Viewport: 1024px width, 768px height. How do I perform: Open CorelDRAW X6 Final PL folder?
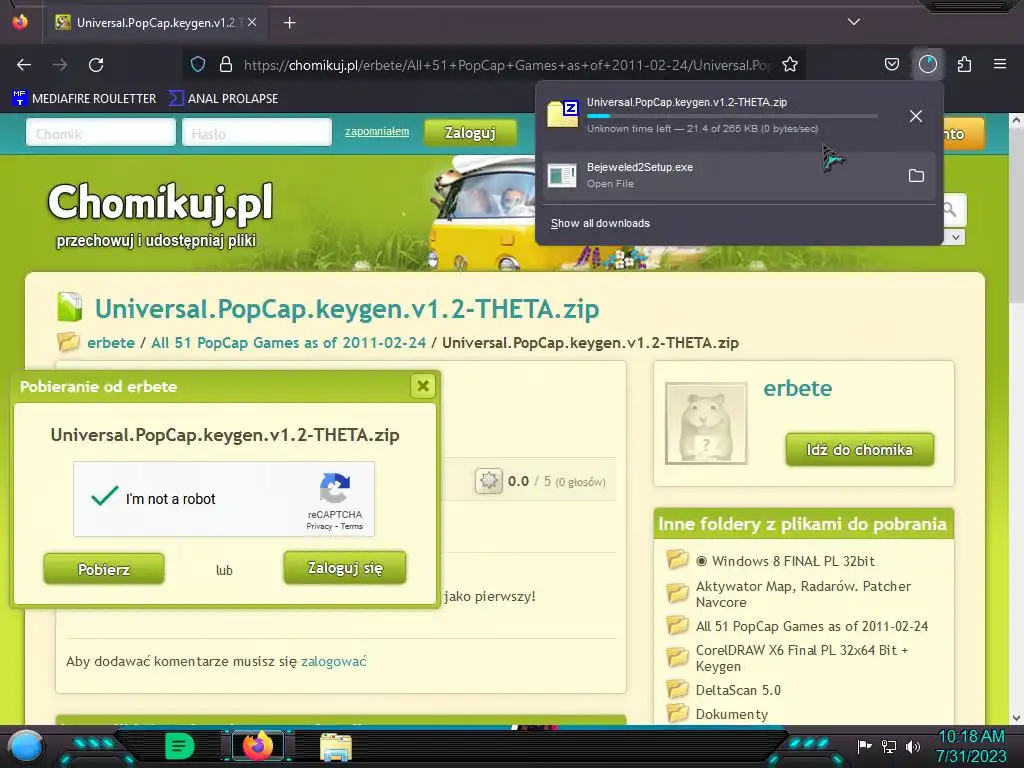802,658
